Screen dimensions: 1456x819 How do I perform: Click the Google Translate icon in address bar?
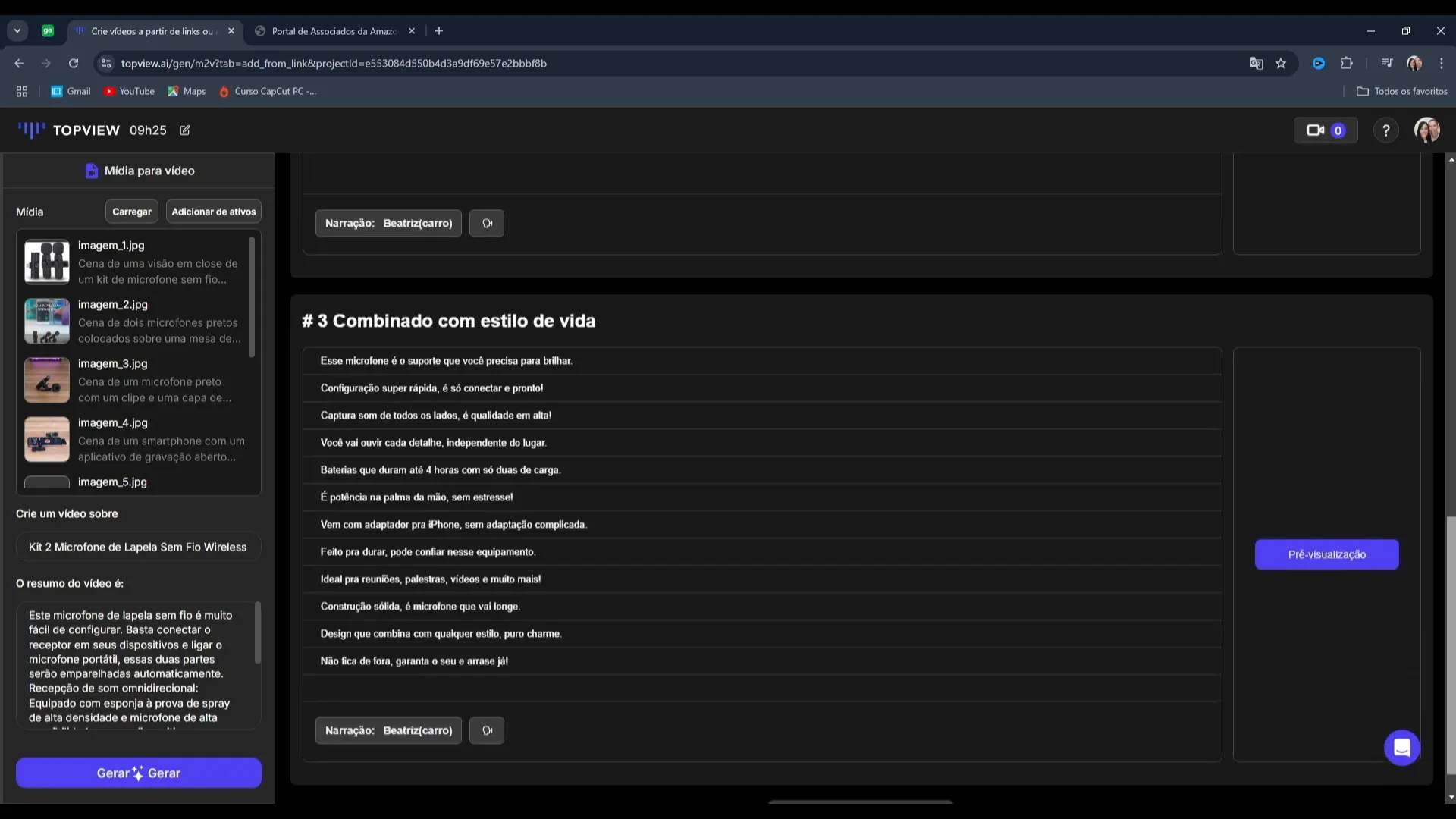[x=1256, y=64]
